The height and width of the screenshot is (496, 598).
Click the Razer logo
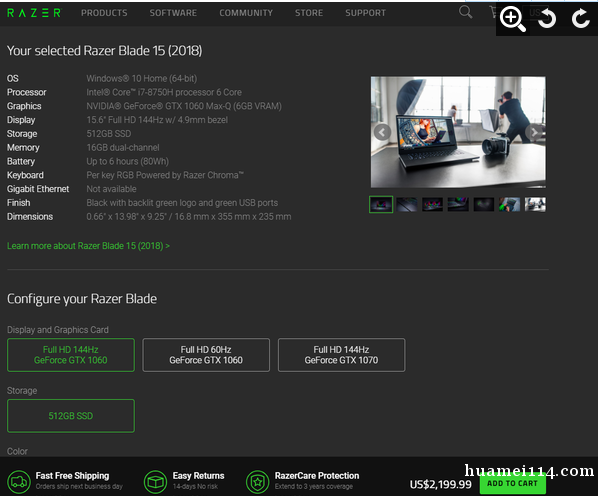click(34, 13)
